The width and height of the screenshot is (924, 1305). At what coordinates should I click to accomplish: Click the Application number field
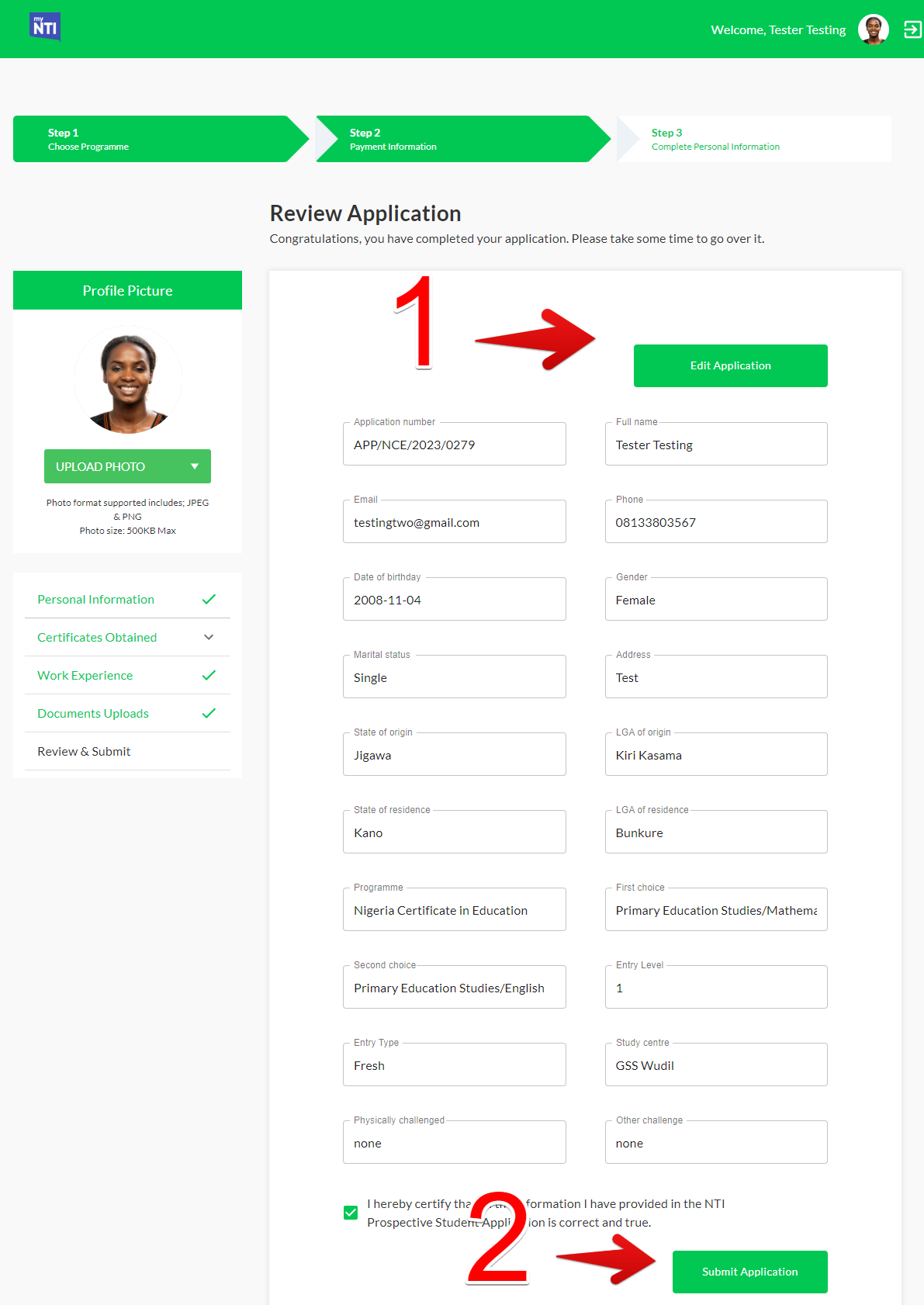point(454,445)
